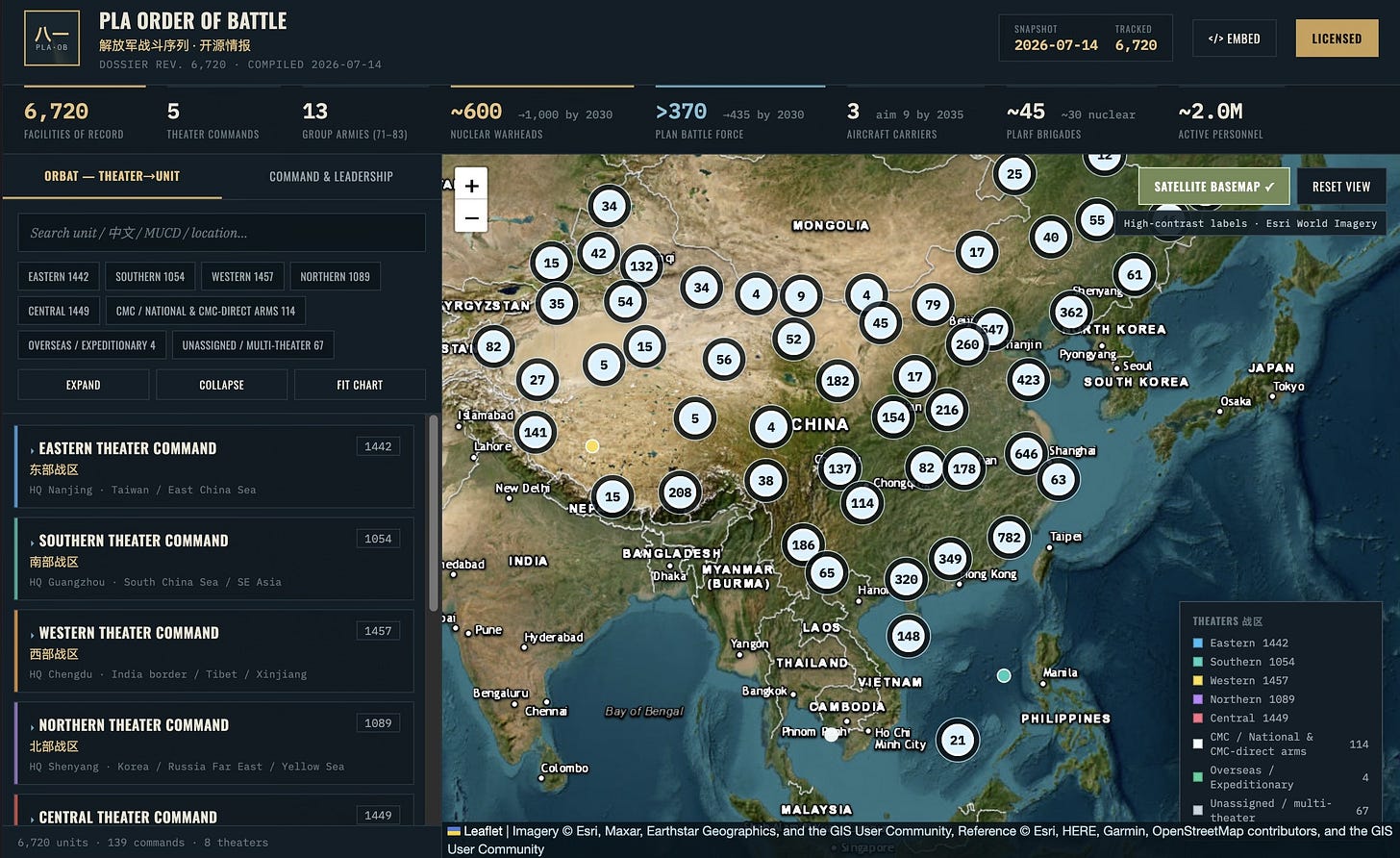The image size is (1400, 858).
Task: Select the 423 map cluster
Action: [1028, 380]
